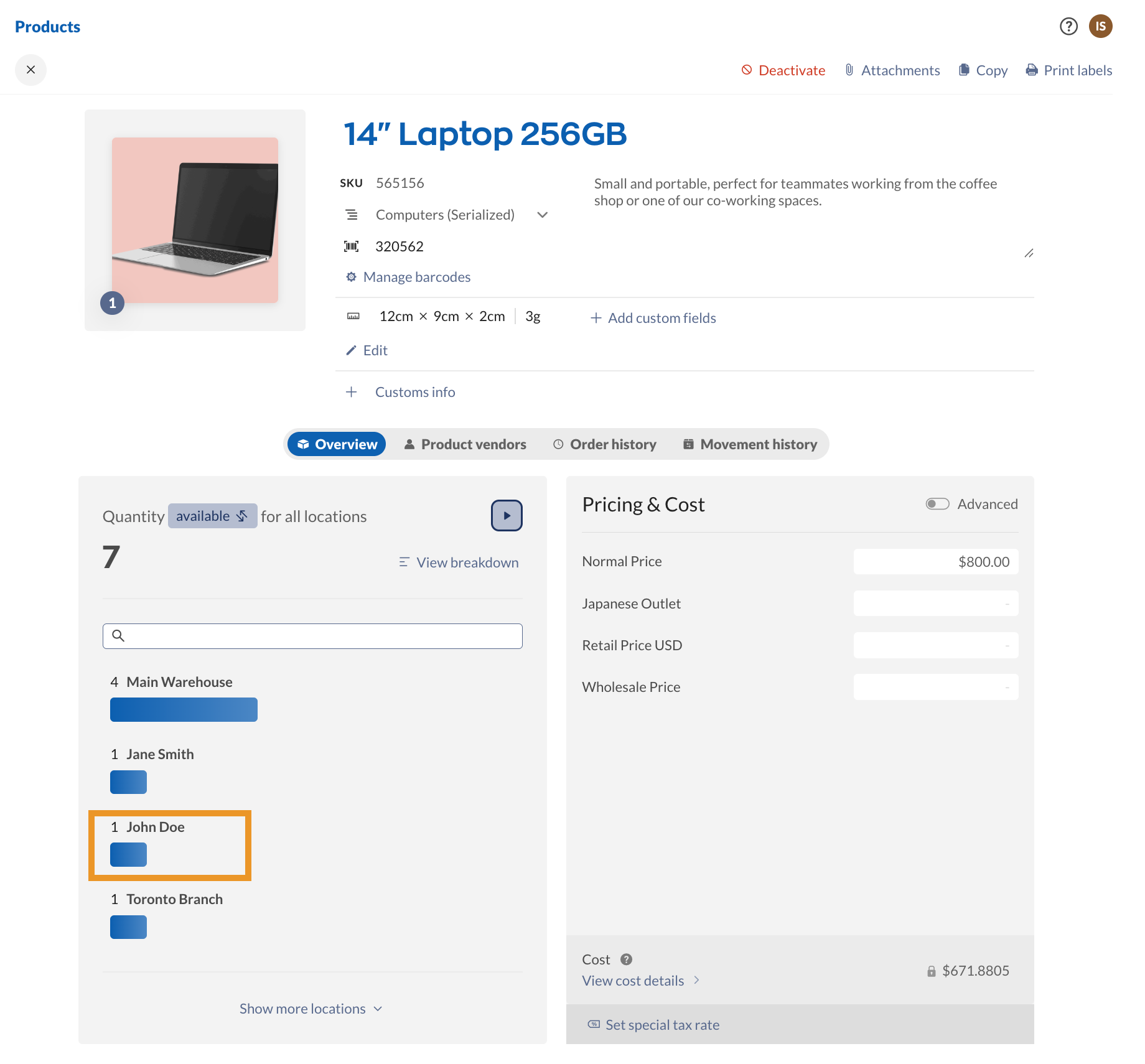1145x1064 pixels.
Task: Open the IS user avatar menu
Action: click(x=1100, y=26)
